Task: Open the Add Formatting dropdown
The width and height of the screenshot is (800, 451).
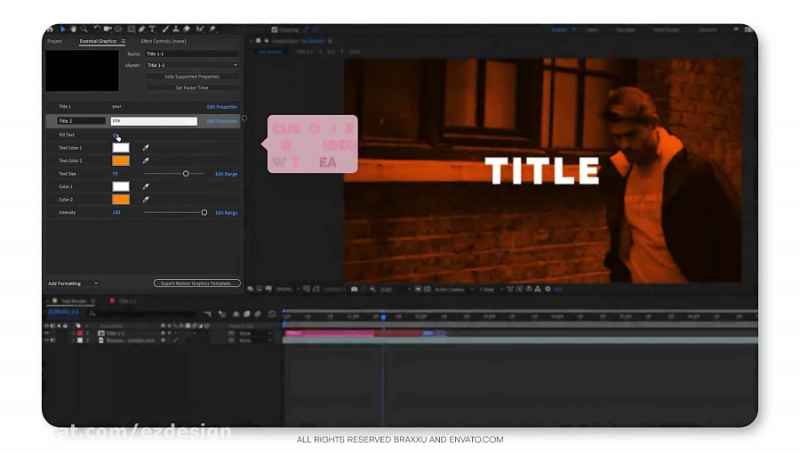Action: (x=73, y=283)
